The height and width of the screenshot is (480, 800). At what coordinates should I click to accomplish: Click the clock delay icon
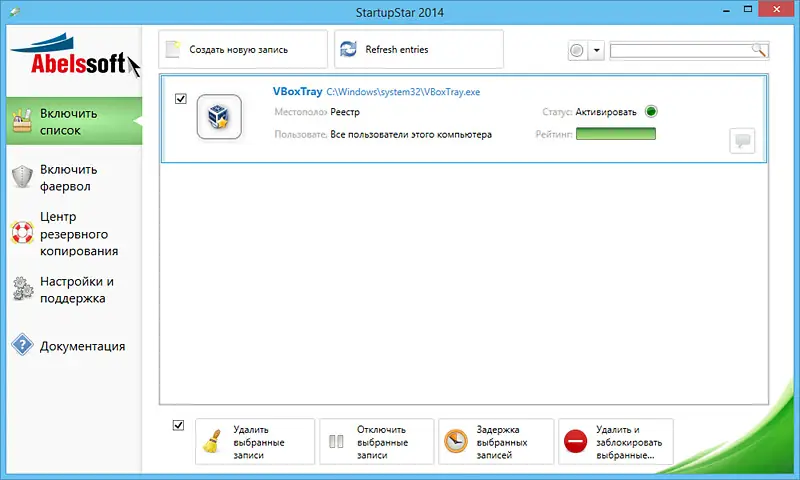tap(456, 441)
